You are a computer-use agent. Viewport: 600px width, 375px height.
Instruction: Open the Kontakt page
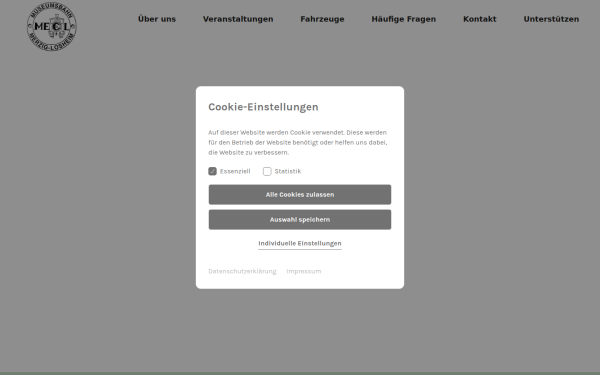click(x=479, y=19)
